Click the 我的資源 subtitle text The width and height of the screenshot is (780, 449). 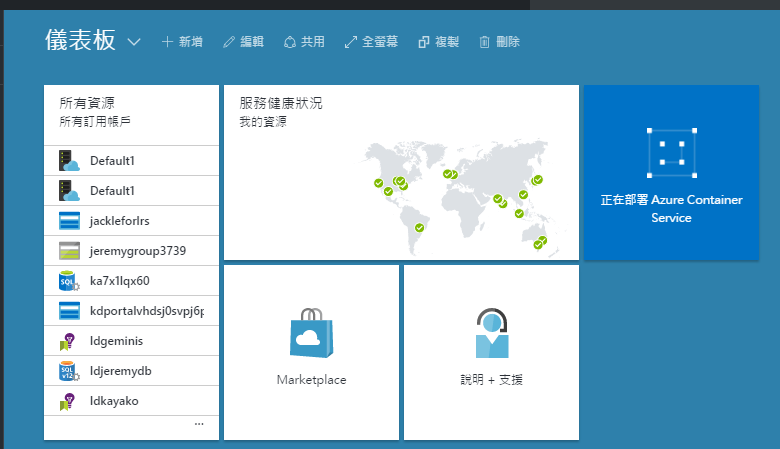tap(263, 122)
